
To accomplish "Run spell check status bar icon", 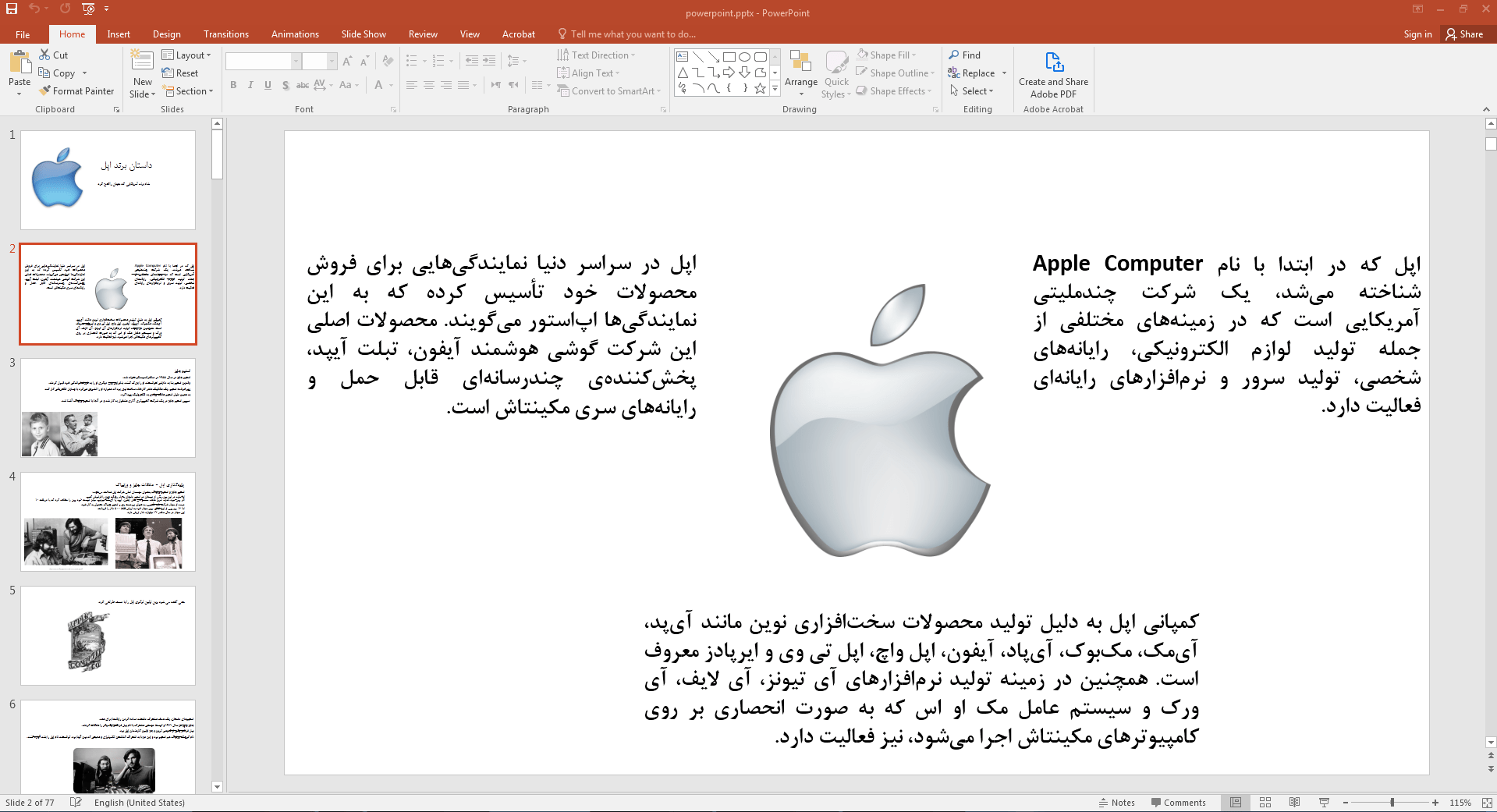I will point(76,803).
